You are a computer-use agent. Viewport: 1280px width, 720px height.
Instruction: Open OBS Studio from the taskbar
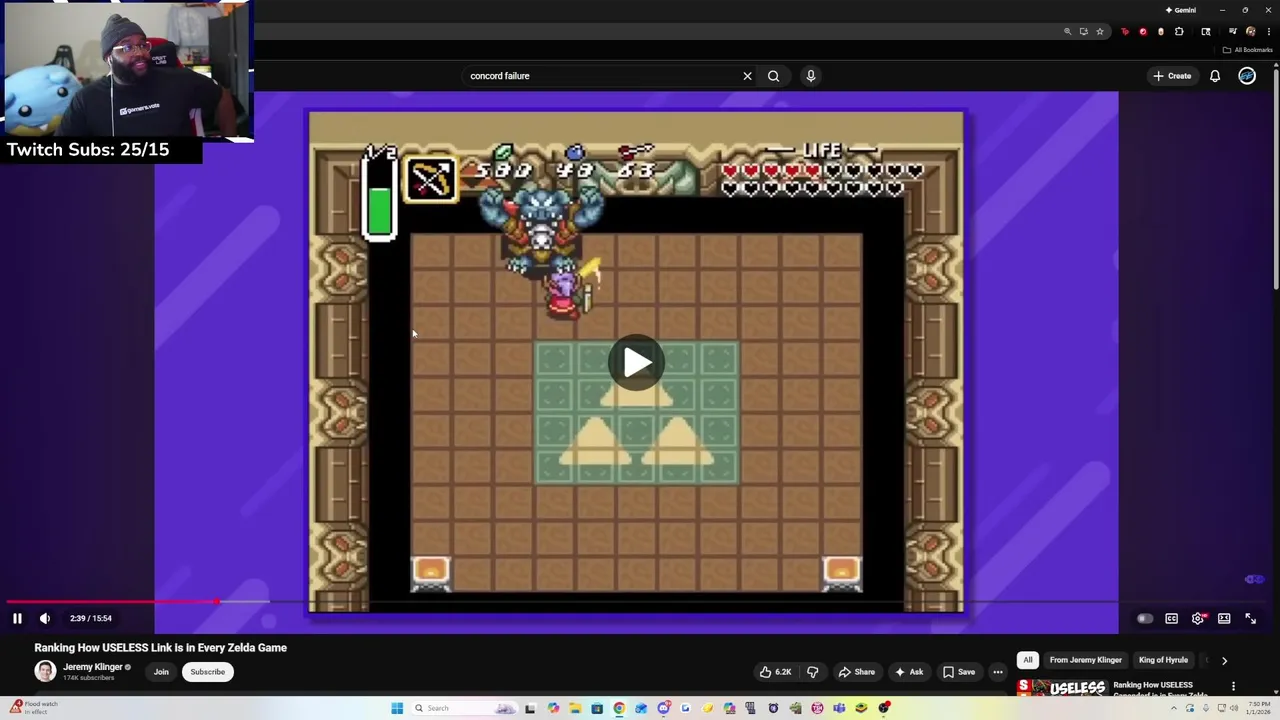pos(884,708)
